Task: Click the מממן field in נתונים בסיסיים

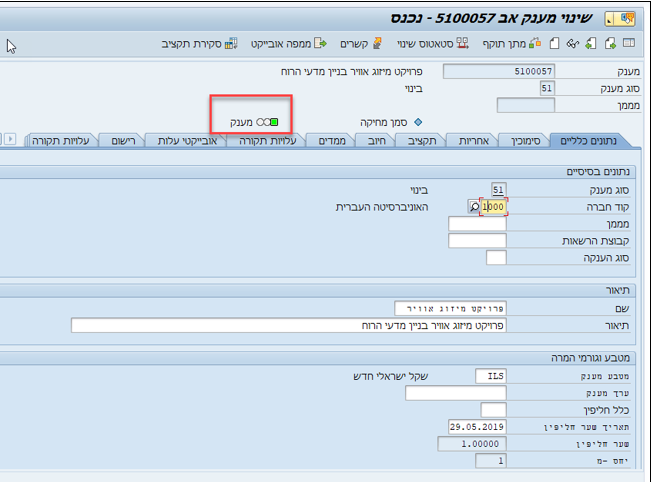Action: tap(477, 224)
